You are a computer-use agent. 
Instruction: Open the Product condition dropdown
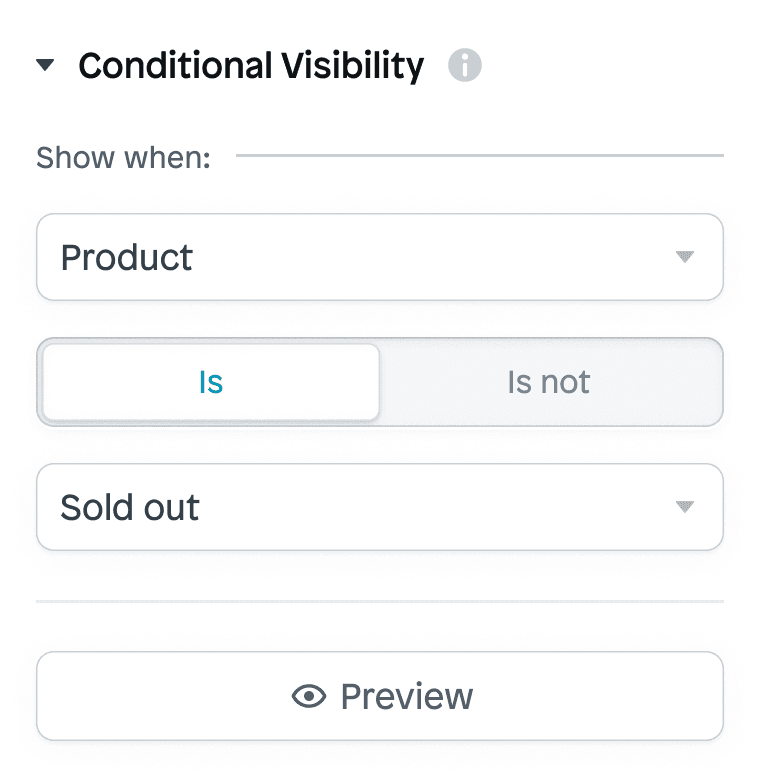click(x=379, y=257)
